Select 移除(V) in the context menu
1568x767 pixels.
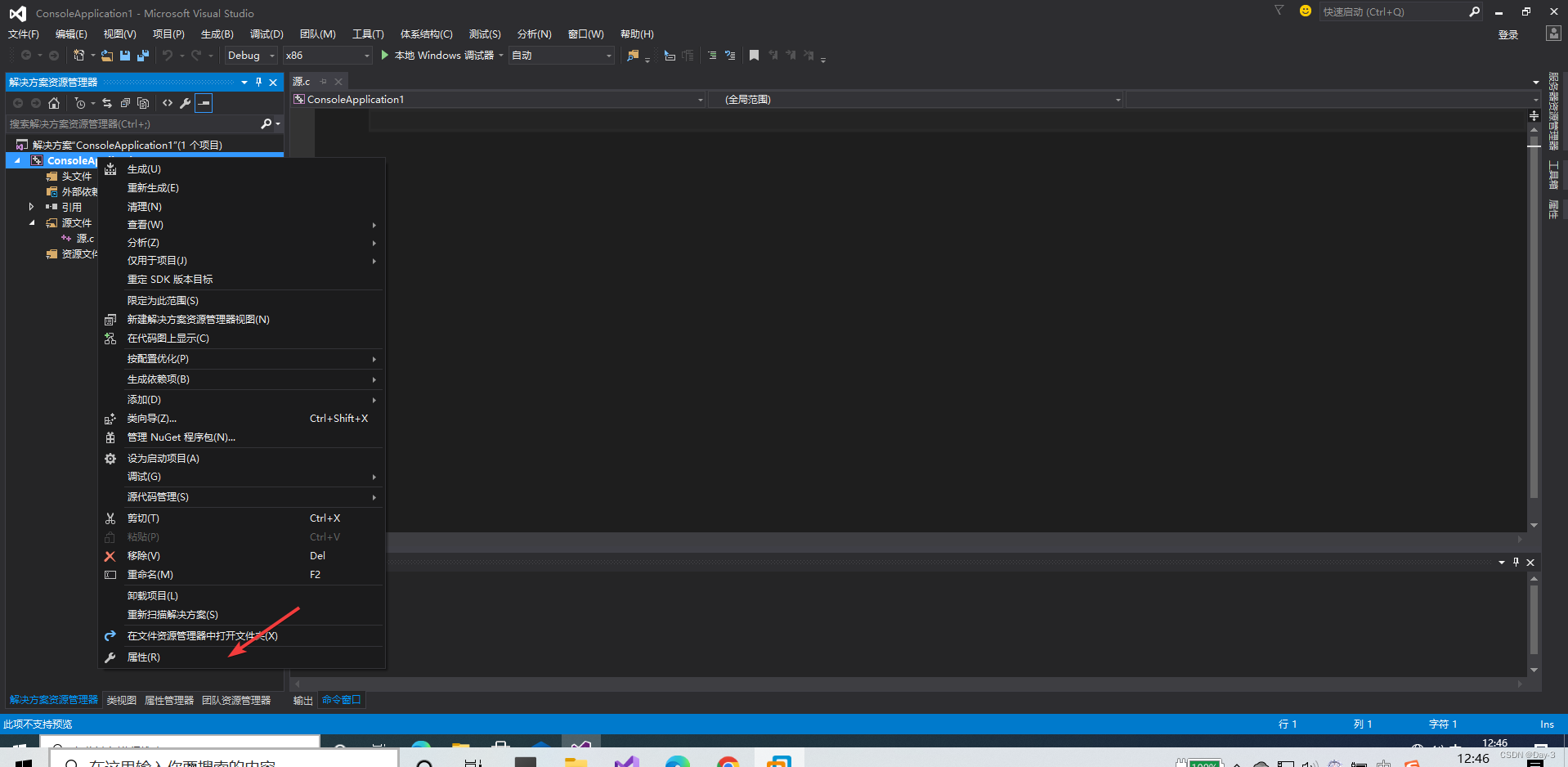[x=241, y=556]
